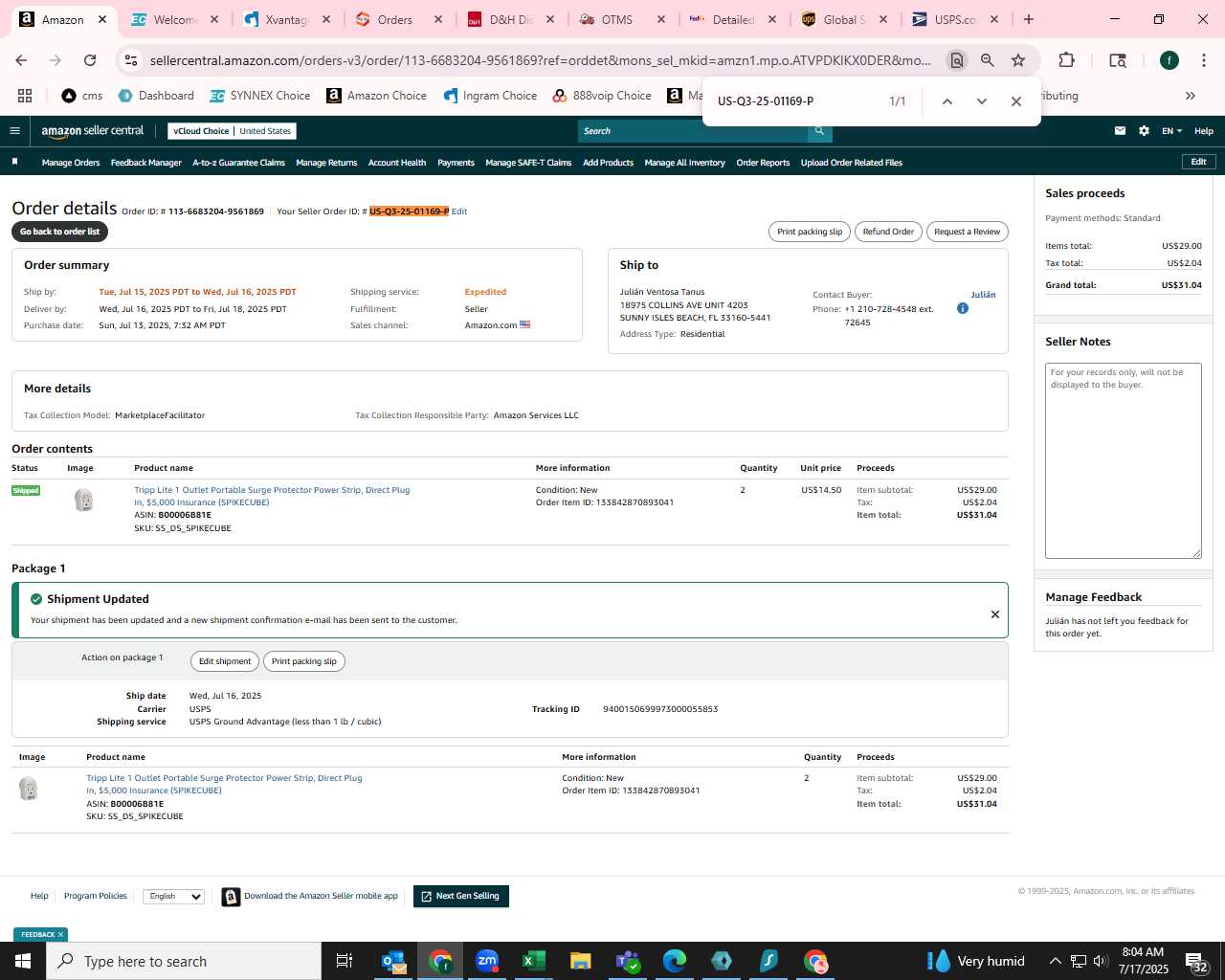Click the Help link in the header

(x=1204, y=131)
